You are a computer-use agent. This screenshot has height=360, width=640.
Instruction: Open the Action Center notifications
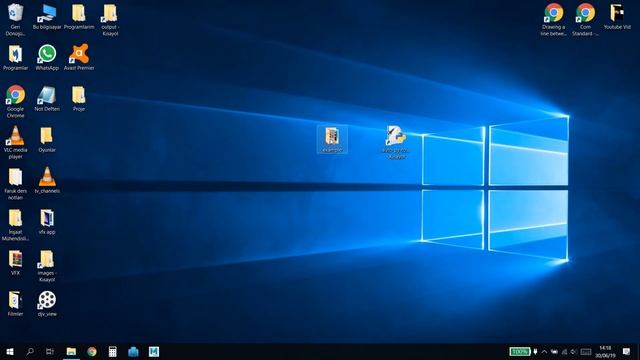tap(627, 351)
